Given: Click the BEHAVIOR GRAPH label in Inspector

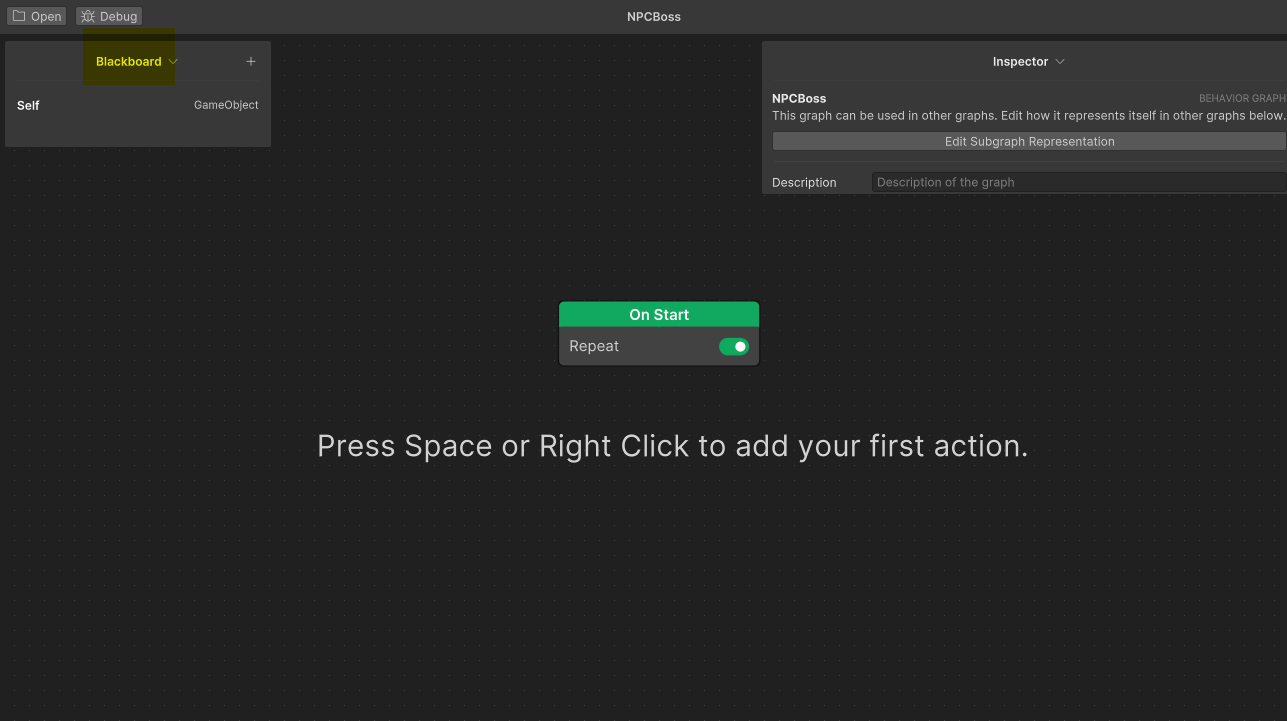Looking at the screenshot, I should coord(1242,99).
